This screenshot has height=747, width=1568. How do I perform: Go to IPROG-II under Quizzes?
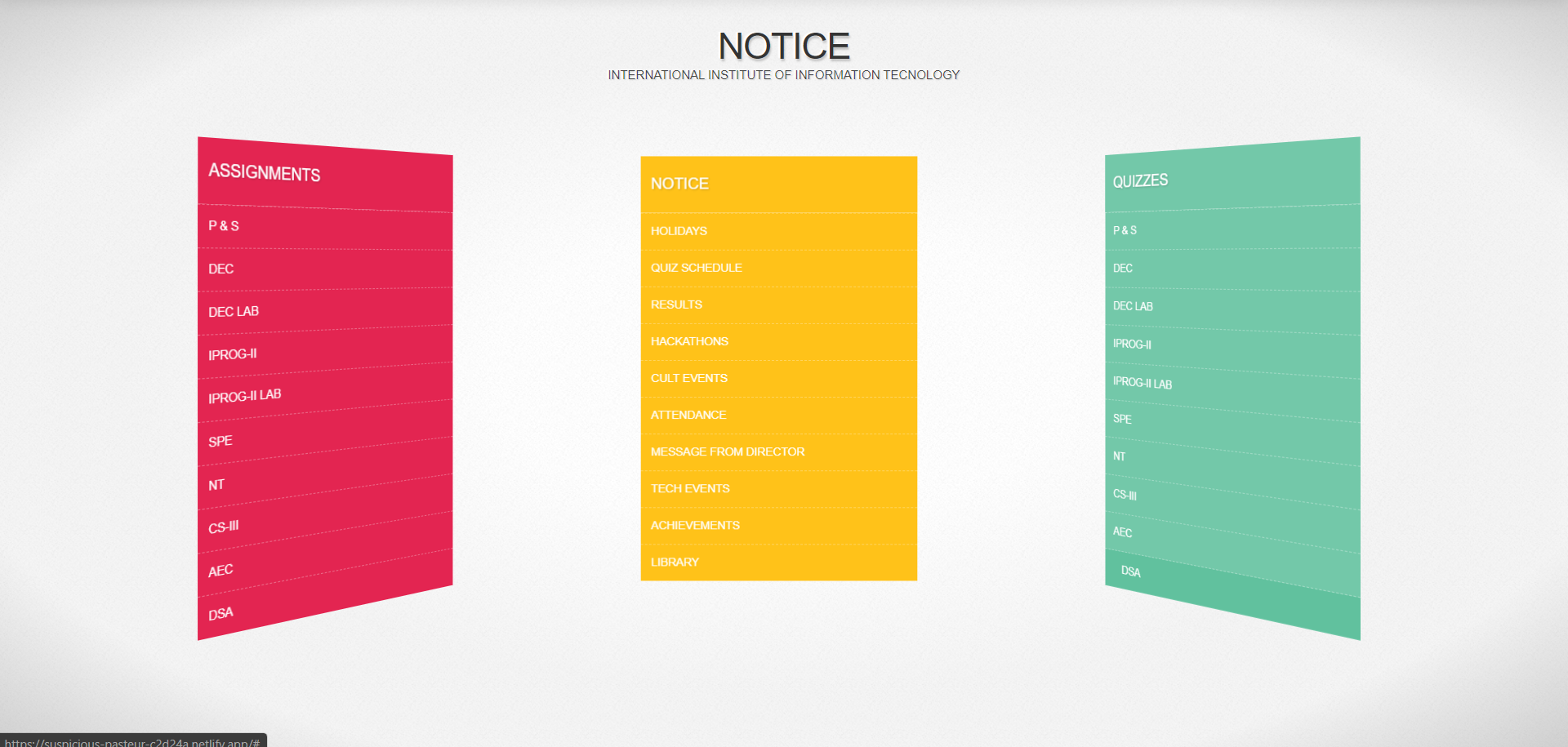[1232, 353]
